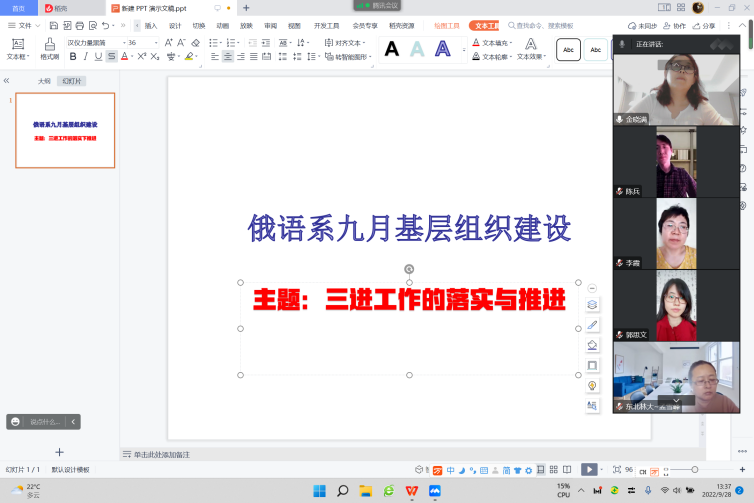Open the Text Fill dropdown
754x503 pixels.
(493, 43)
